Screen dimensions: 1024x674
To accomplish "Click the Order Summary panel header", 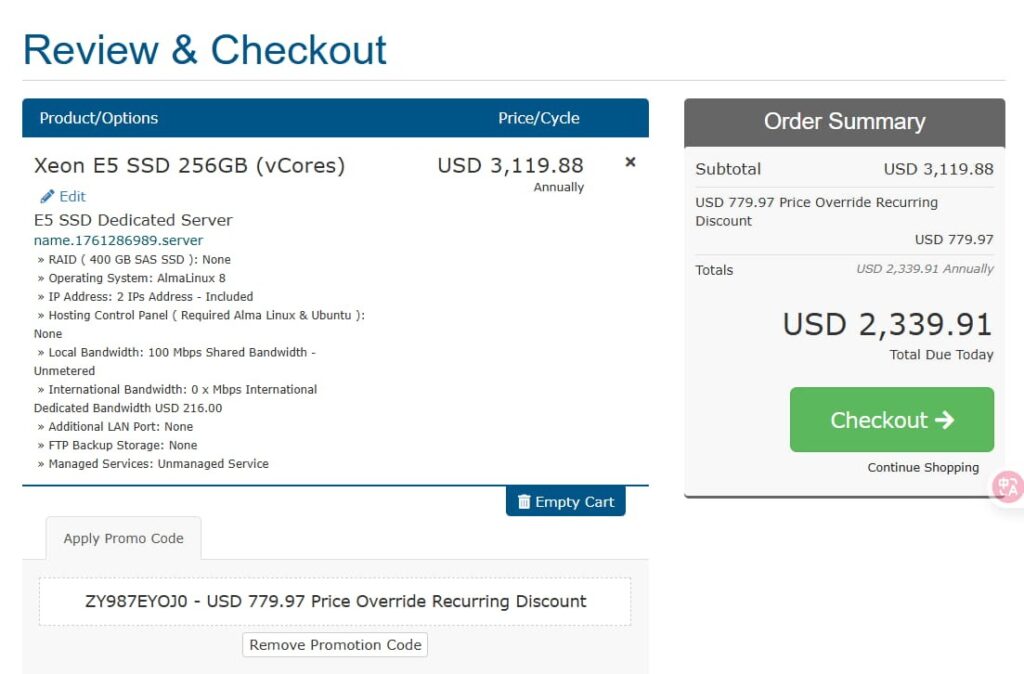I will click(x=844, y=121).
